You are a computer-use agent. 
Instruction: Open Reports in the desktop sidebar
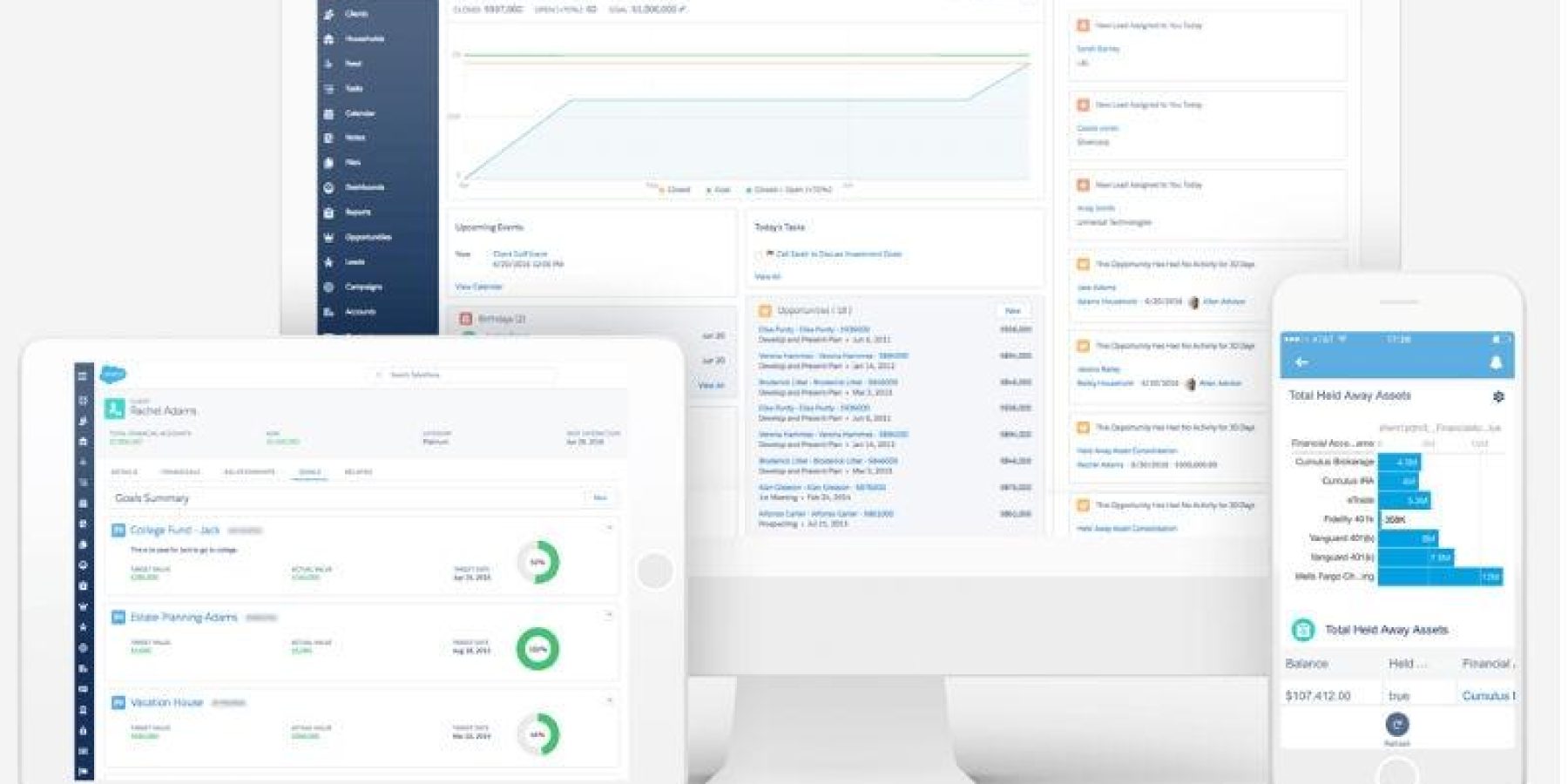[357, 212]
